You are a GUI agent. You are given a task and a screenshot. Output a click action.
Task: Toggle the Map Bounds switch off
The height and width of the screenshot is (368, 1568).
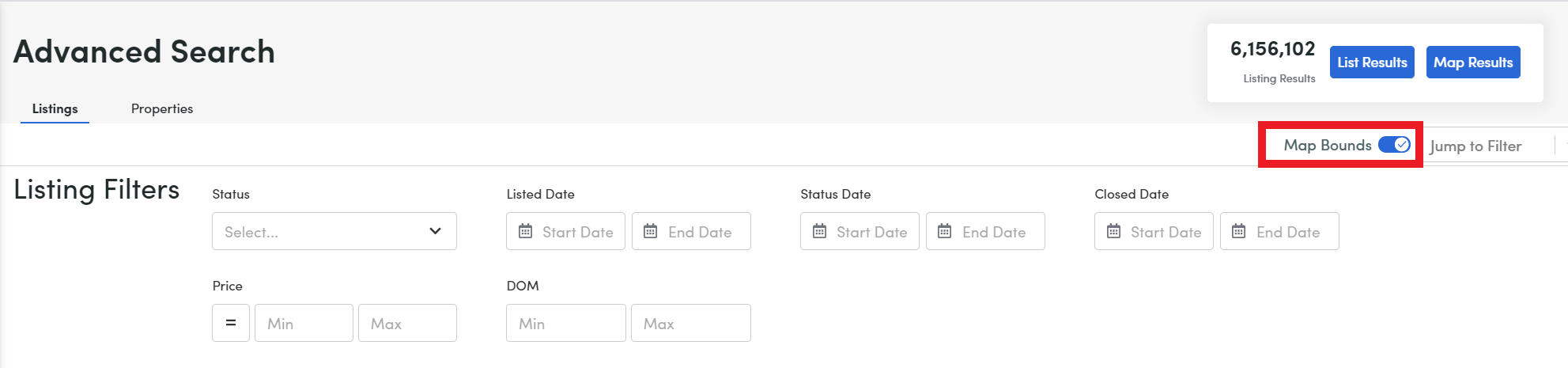click(1394, 145)
